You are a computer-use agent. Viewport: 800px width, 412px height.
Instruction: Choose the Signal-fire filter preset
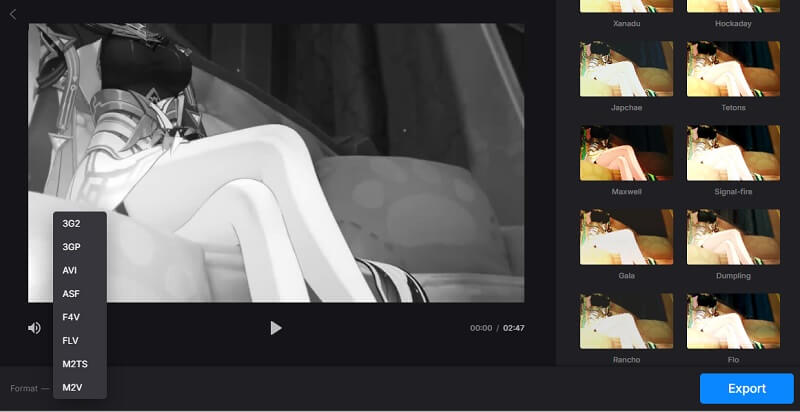(x=733, y=152)
